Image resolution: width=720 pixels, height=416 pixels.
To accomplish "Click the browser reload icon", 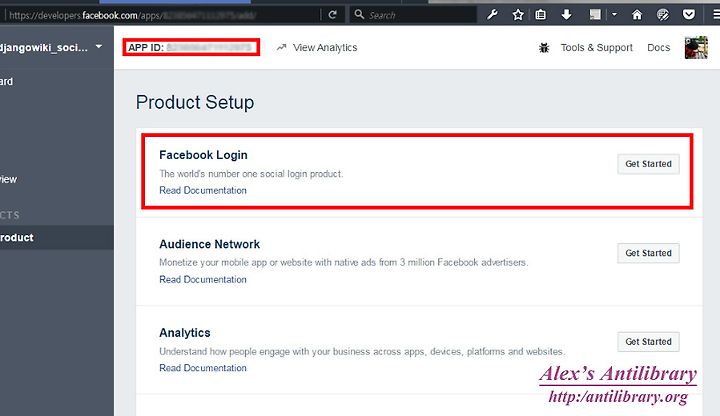I will point(332,15).
